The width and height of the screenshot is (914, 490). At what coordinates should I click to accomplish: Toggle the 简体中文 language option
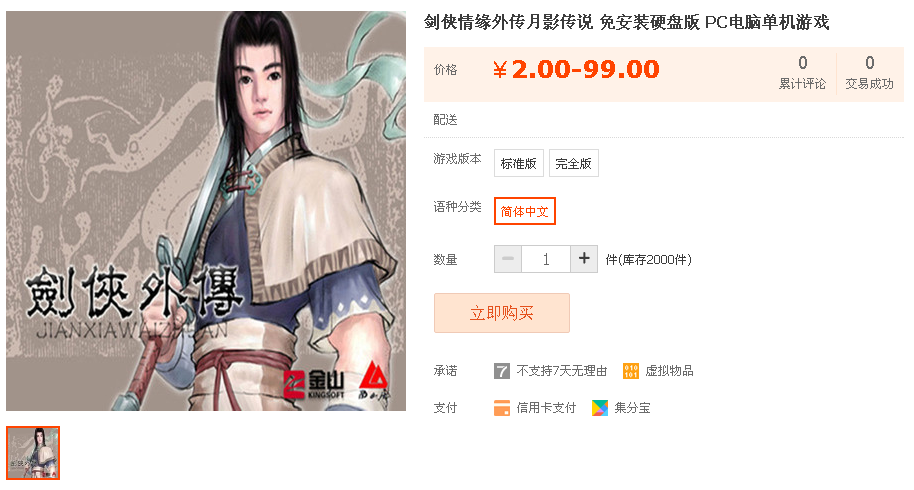[525, 211]
